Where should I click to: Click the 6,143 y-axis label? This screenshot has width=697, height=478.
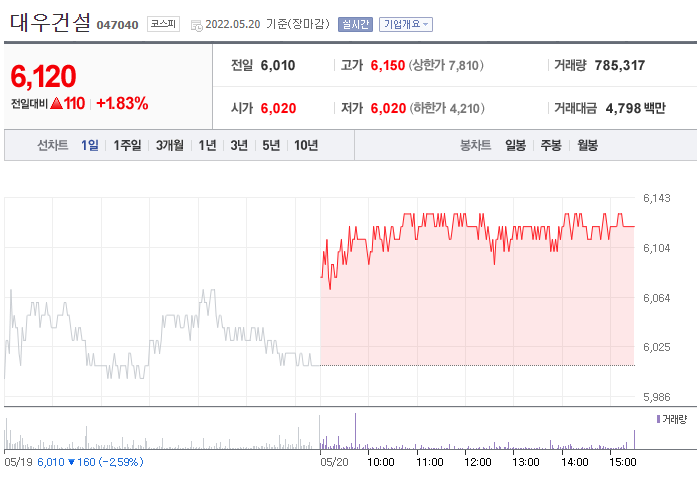(x=657, y=198)
